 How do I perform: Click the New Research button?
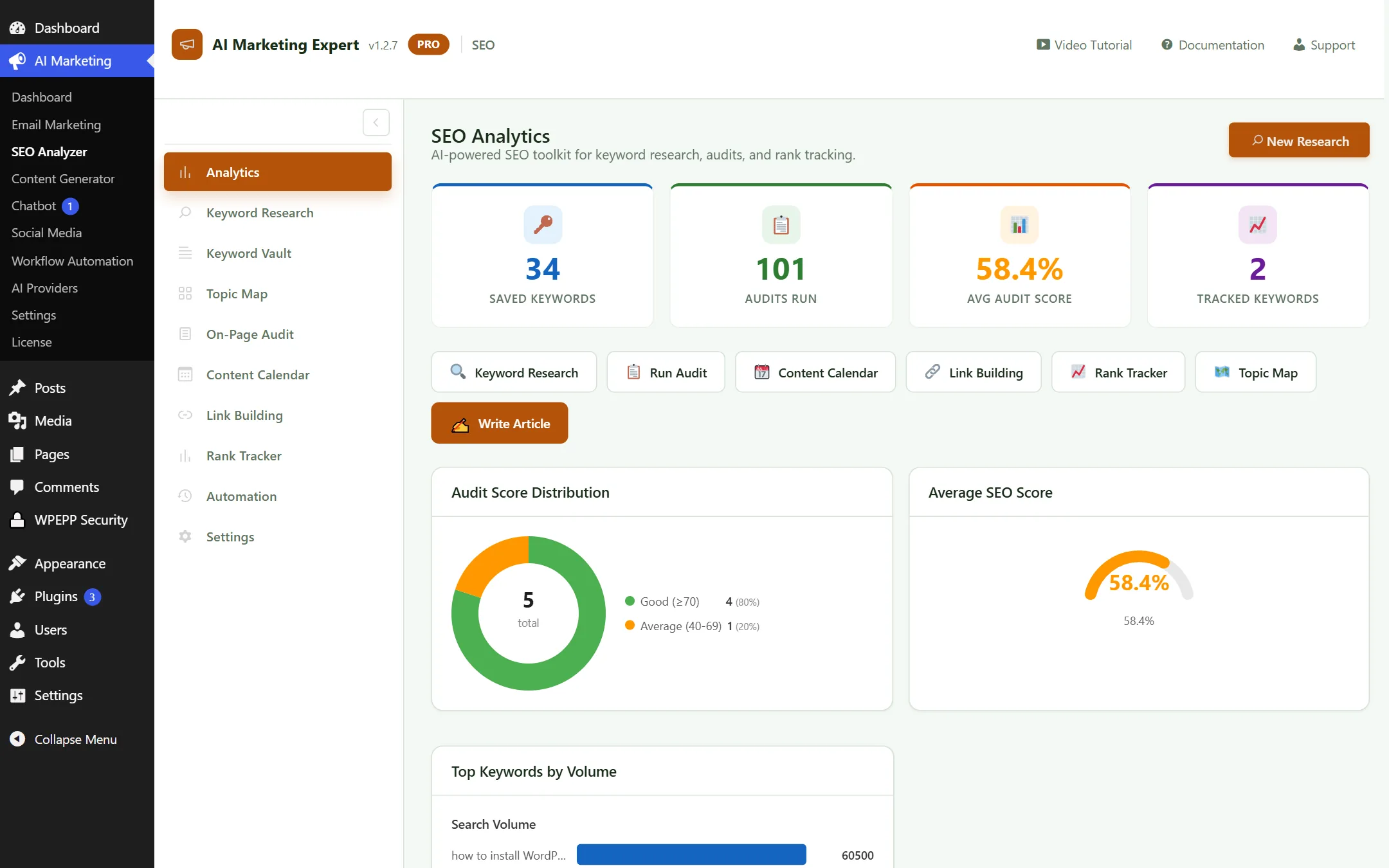tap(1299, 140)
